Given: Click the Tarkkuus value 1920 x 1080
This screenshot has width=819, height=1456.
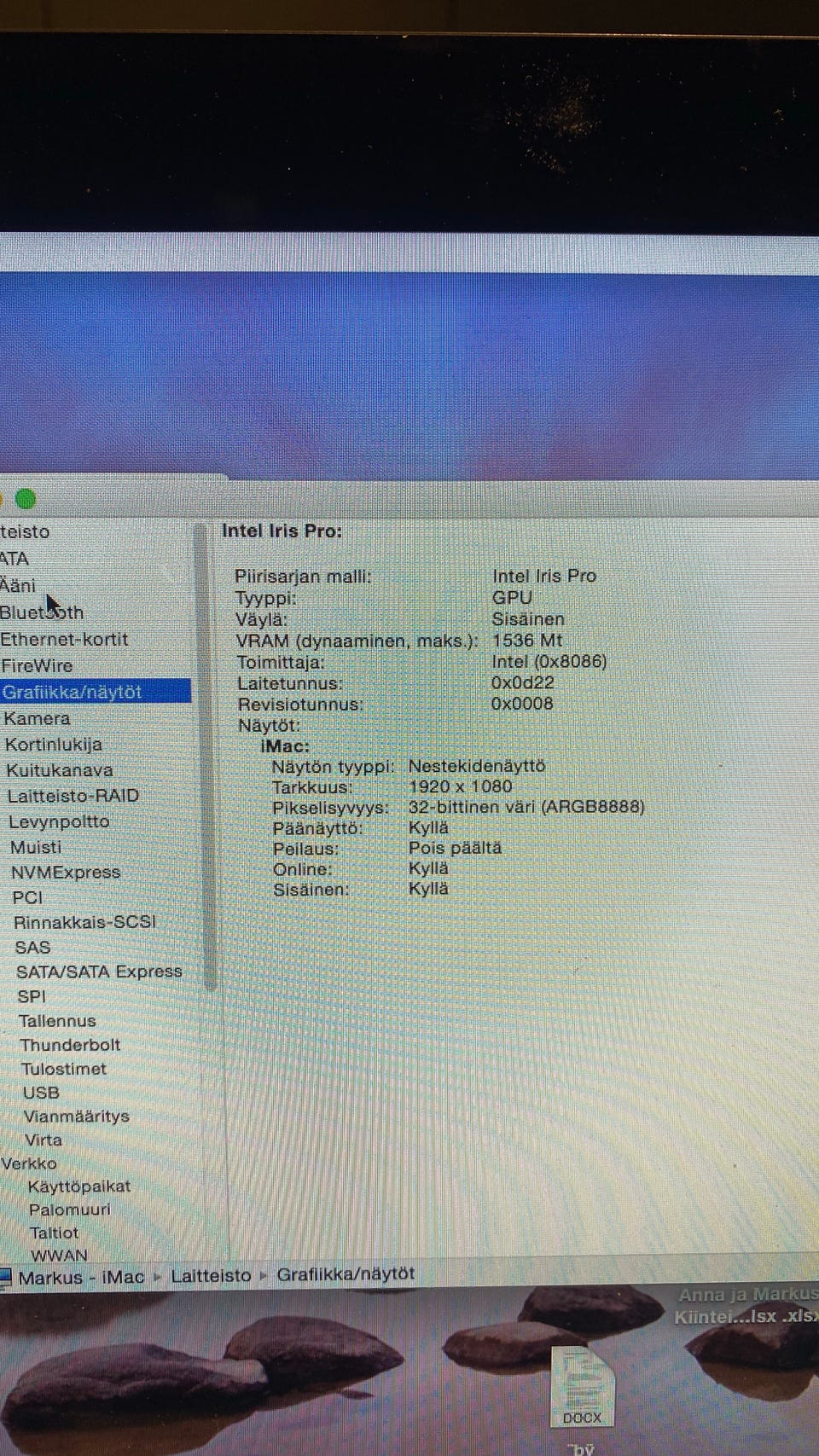Looking at the screenshot, I should pyautogui.click(x=461, y=786).
